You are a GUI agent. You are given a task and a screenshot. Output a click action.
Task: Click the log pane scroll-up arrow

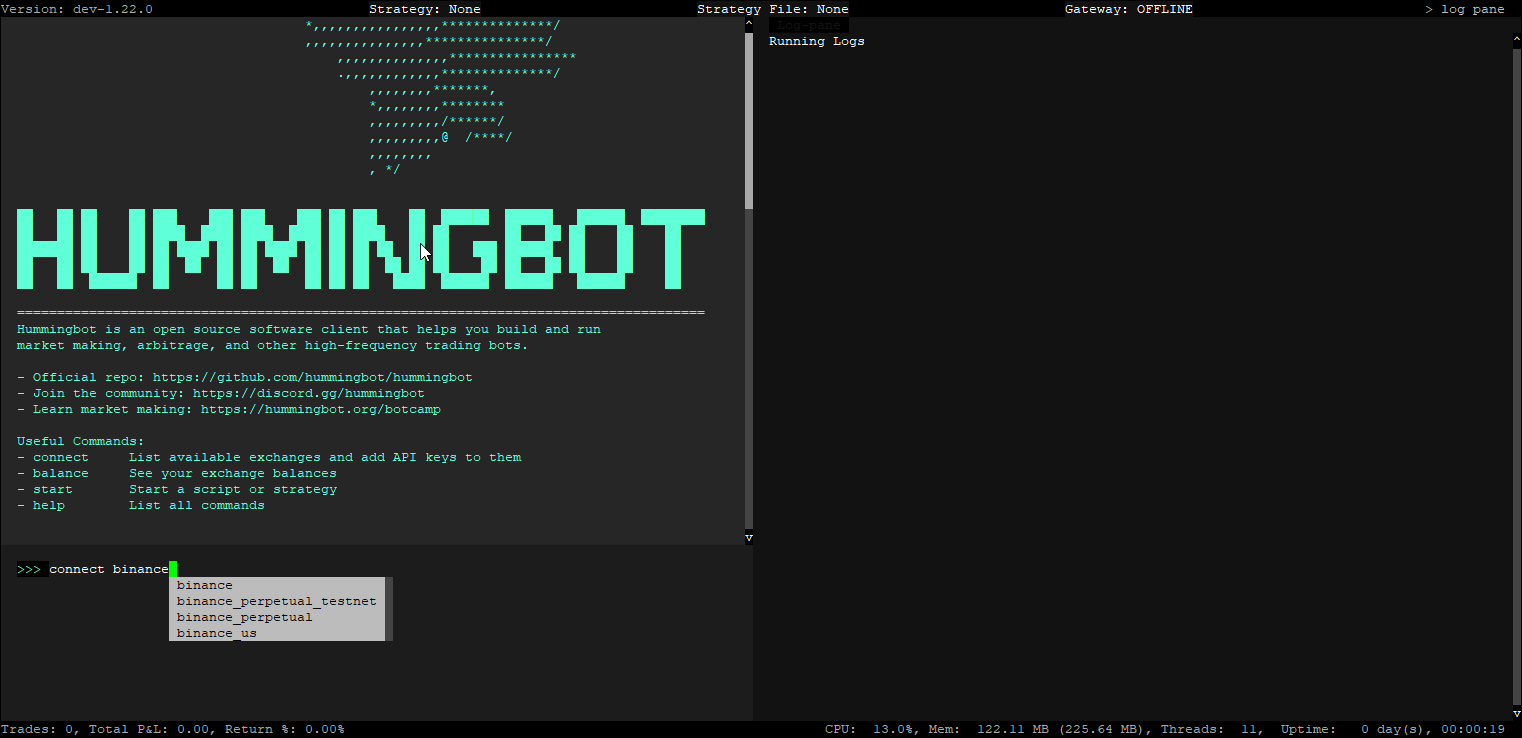1517,22
